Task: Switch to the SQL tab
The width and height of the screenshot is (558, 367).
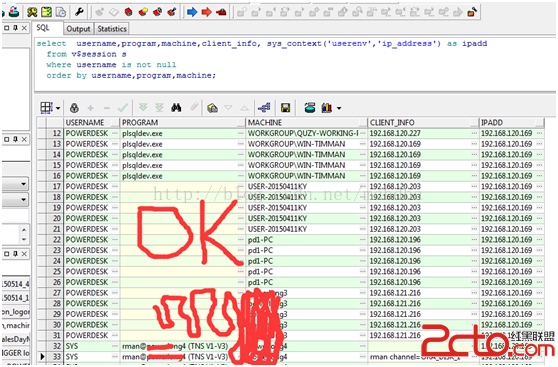Action: (43, 28)
